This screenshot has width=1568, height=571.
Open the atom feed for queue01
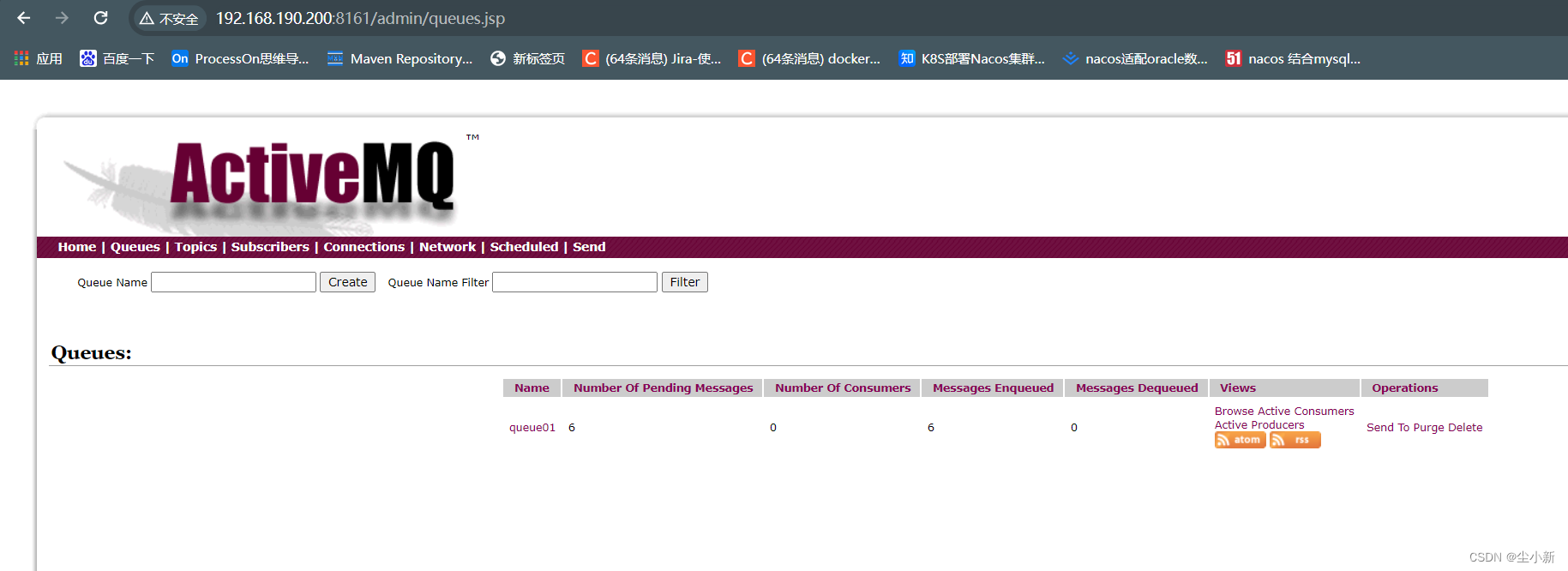pyautogui.click(x=1240, y=440)
